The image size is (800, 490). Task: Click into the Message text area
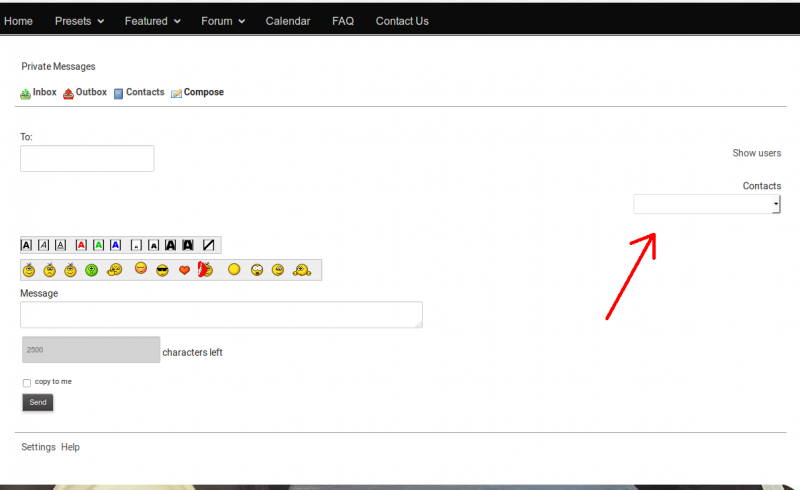(221, 314)
